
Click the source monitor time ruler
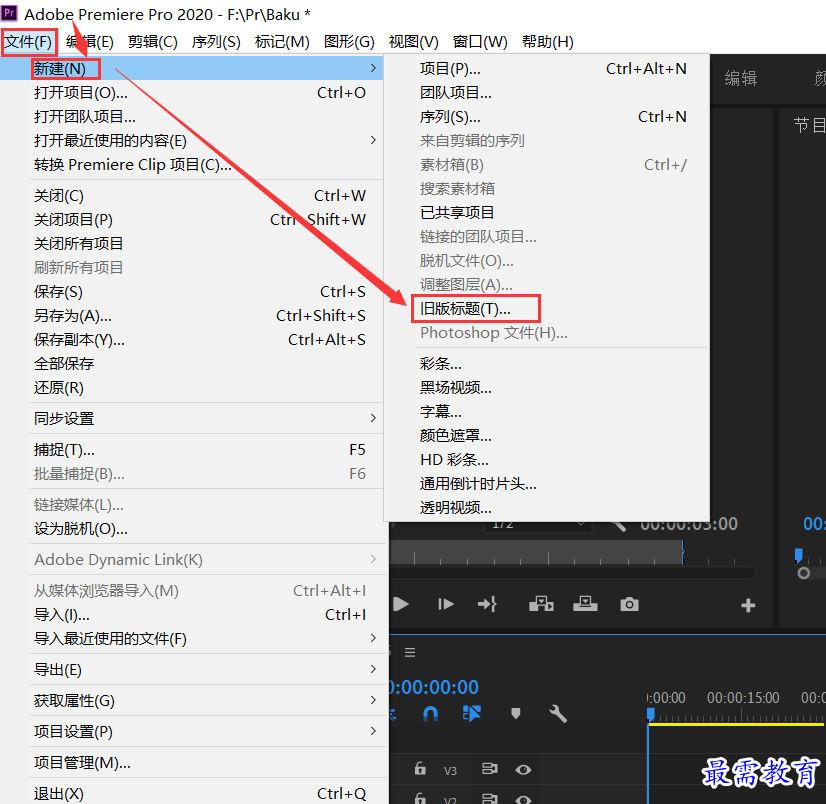pyautogui.click(x=536, y=553)
